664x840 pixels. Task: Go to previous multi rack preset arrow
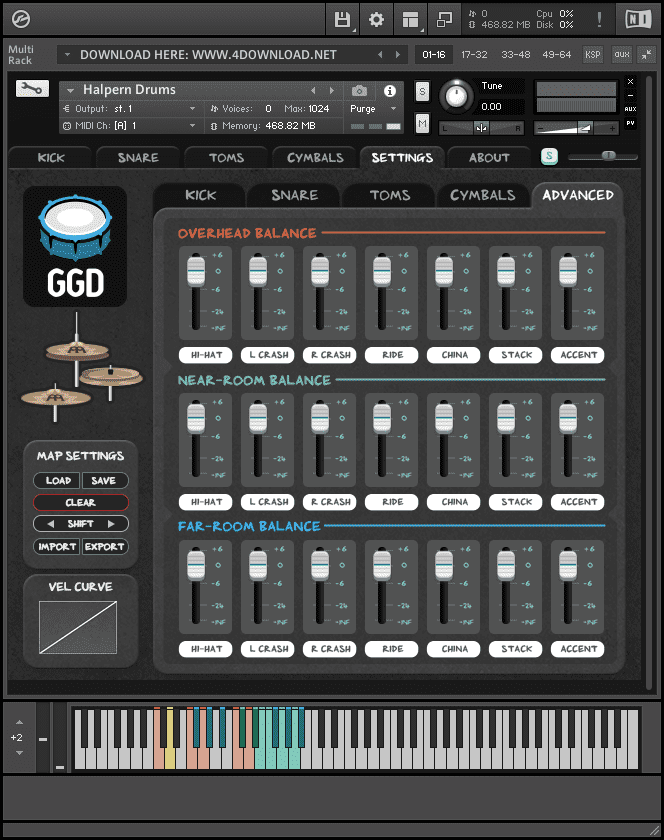(x=380, y=55)
